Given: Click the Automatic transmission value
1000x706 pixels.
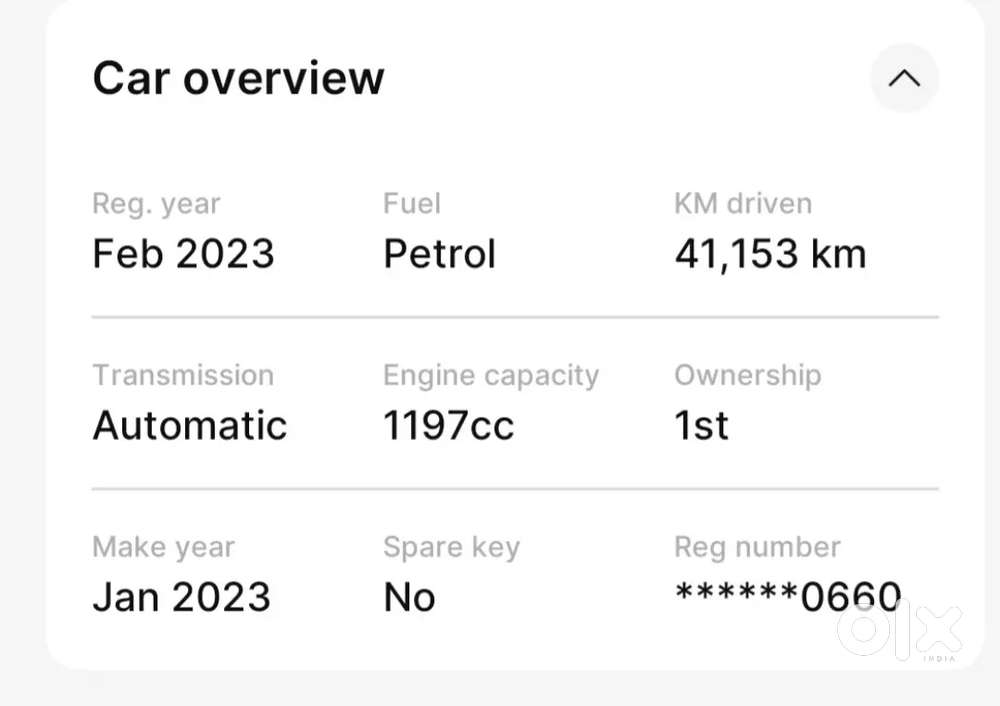Looking at the screenshot, I should [190, 425].
